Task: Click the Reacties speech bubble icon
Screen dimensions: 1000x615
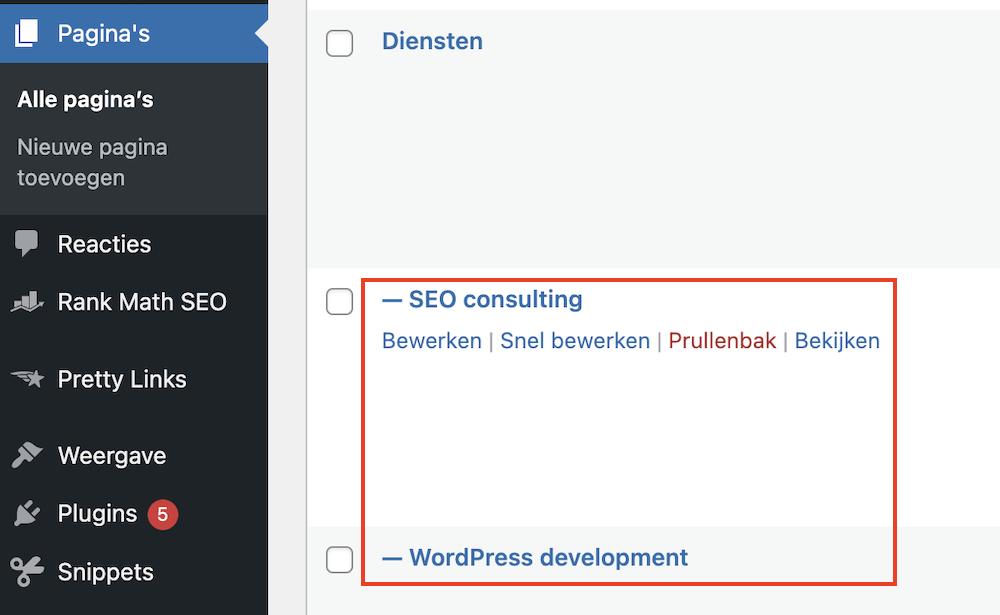Action: pyautogui.click(x=26, y=244)
